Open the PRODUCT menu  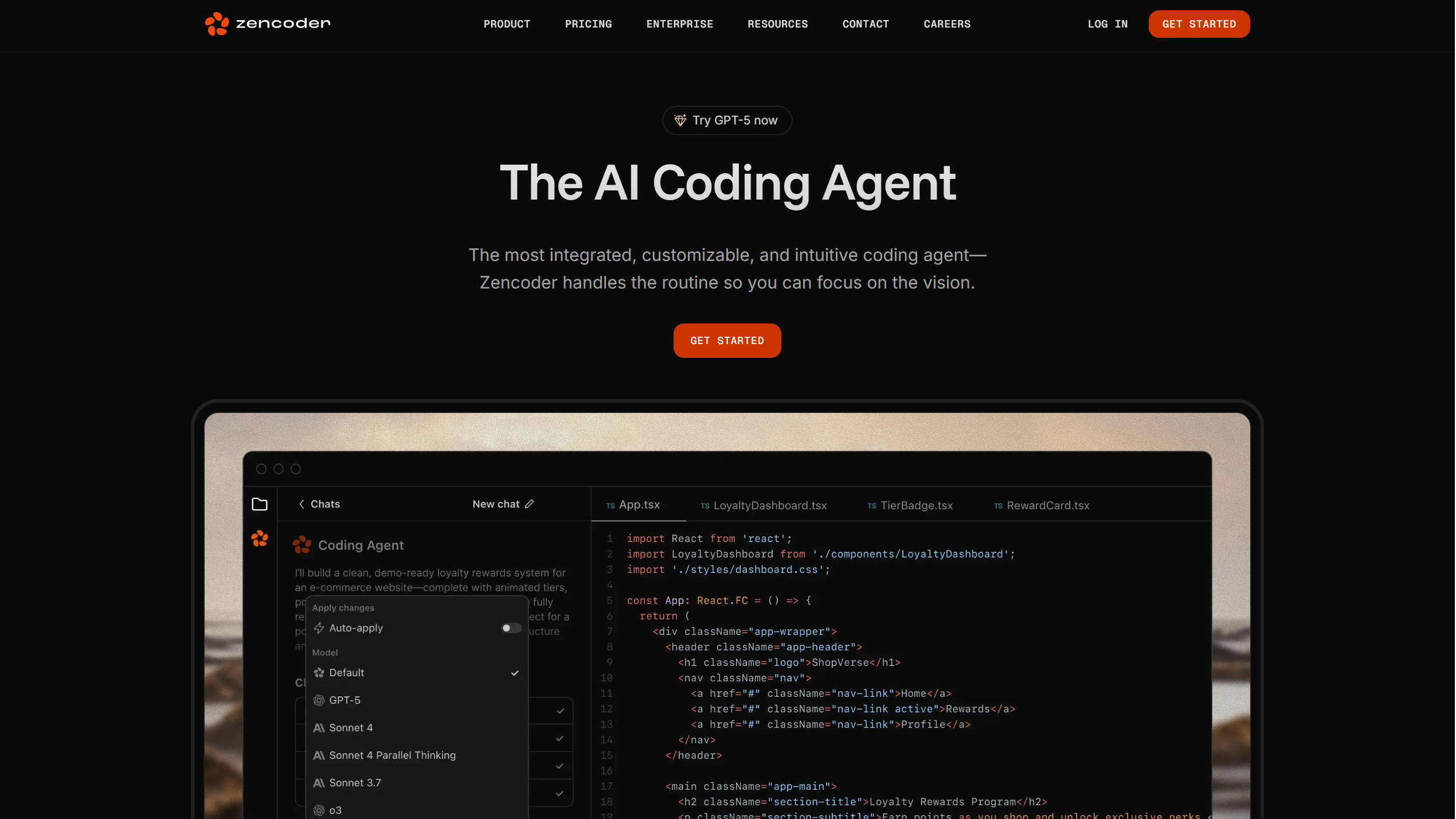click(x=507, y=24)
